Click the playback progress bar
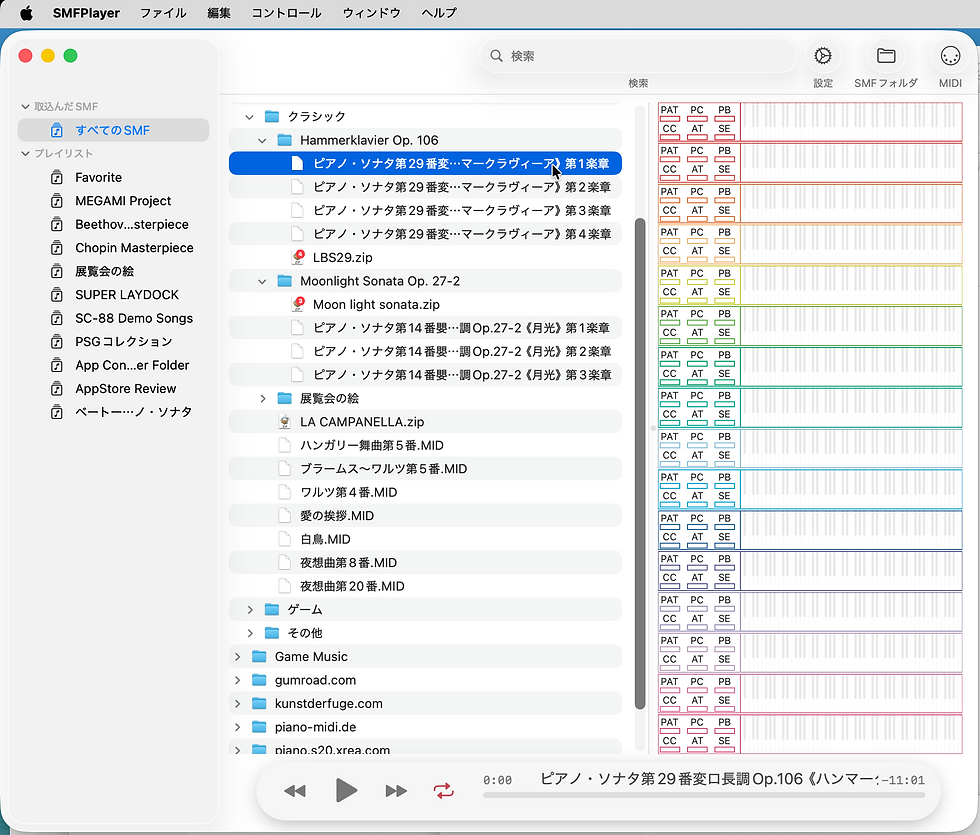The height and width of the screenshot is (835, 980). pyautogui.click(x=704, y=796)
